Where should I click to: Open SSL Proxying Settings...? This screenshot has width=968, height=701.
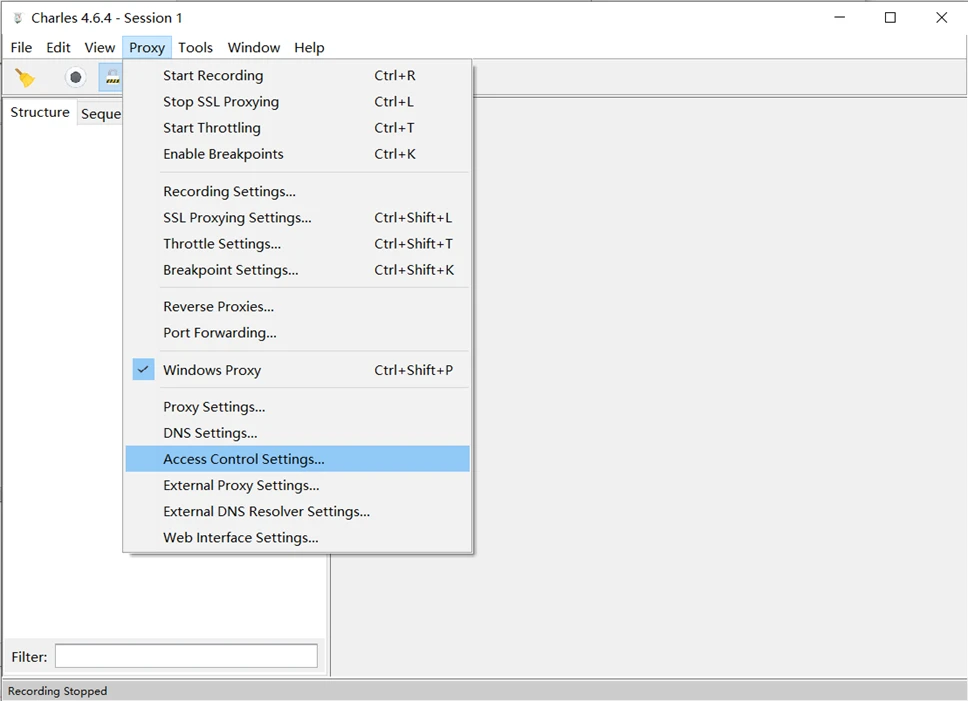[298, 217]
